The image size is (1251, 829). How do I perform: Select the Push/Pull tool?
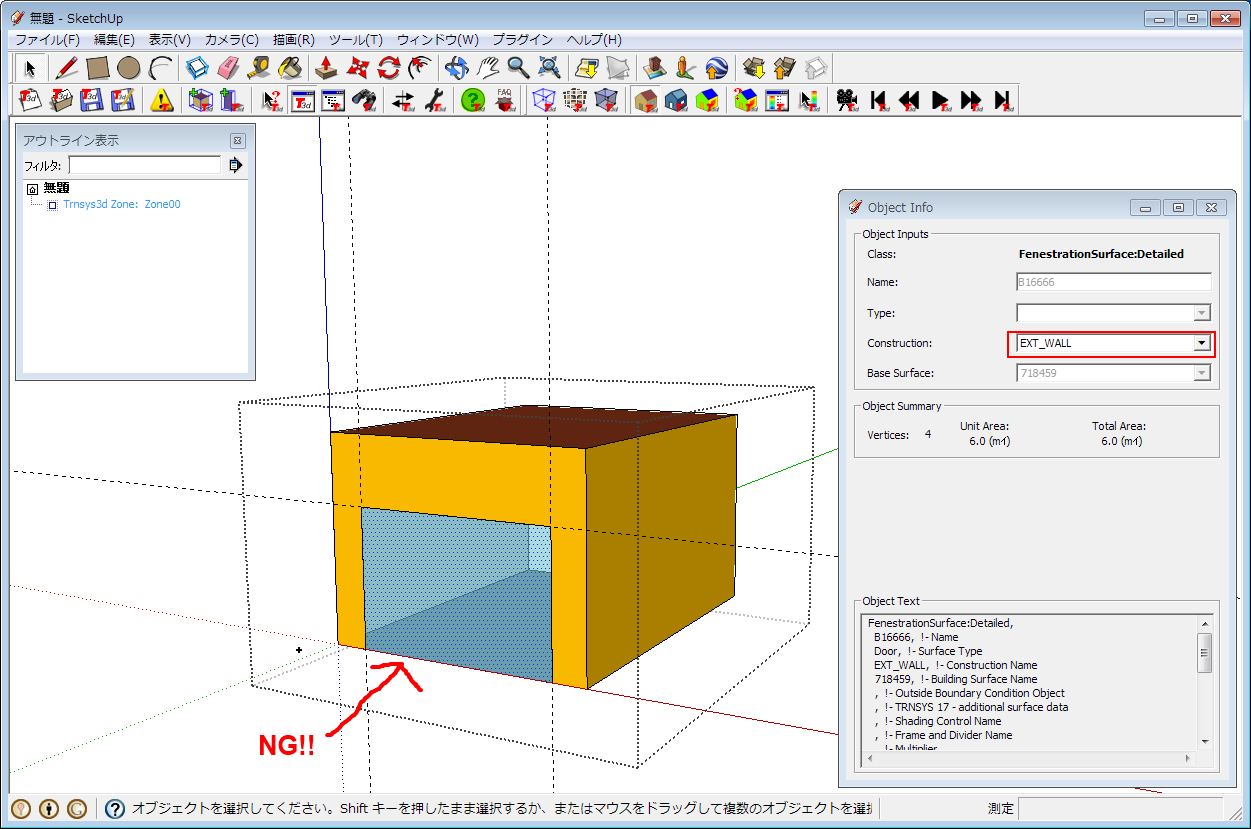(x=326, y=68)
